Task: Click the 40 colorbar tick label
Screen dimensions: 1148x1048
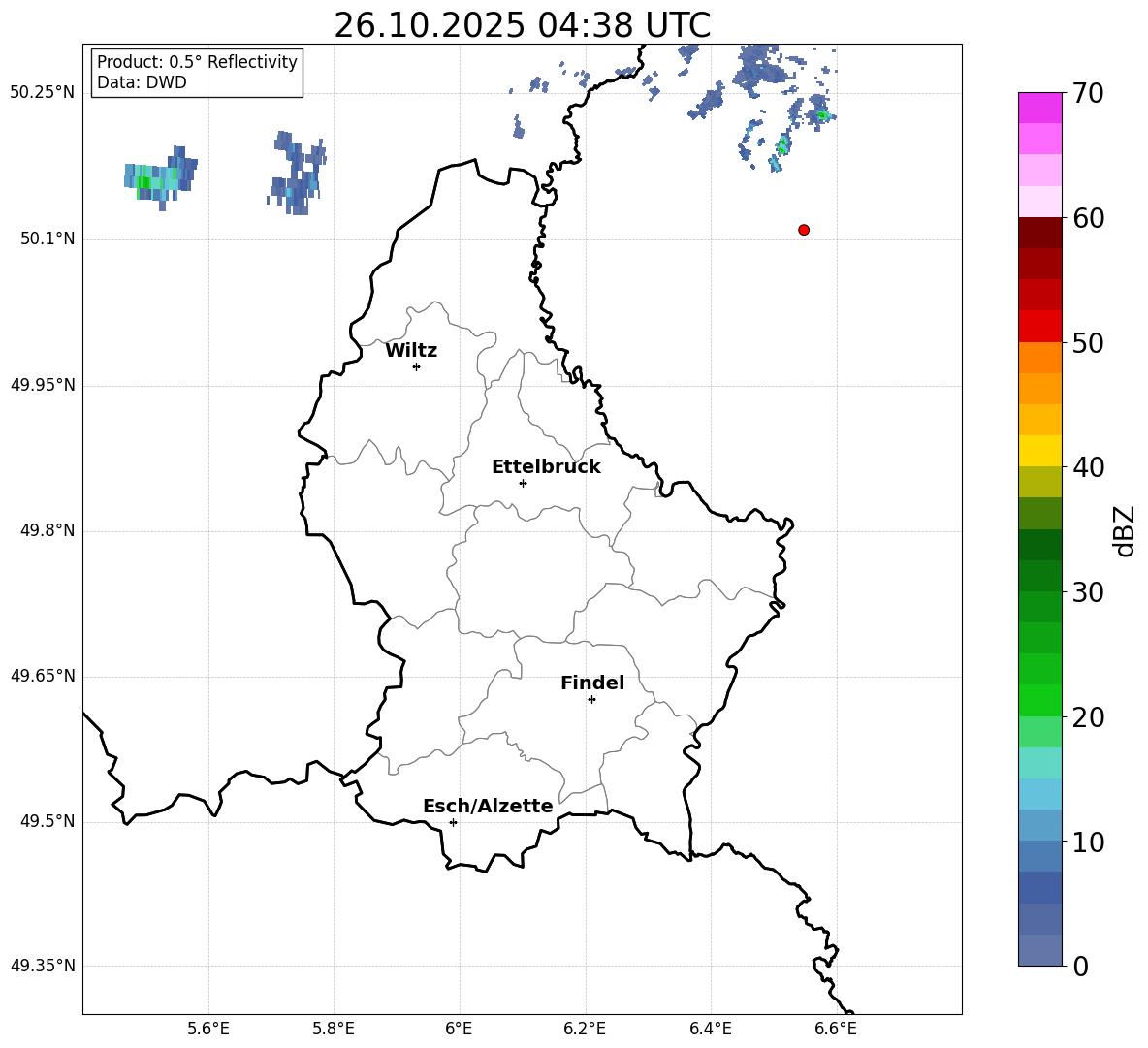Action: coord(1088,467)
